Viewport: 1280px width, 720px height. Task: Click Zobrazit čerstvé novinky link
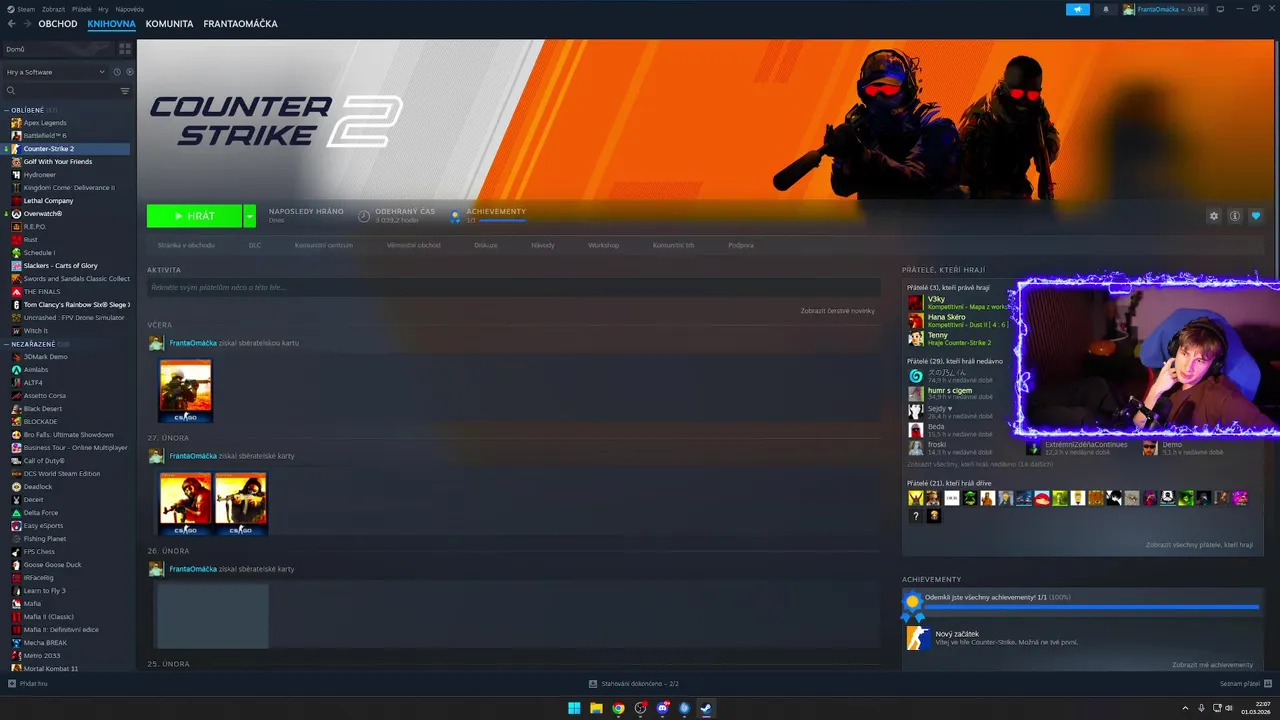click(837, 311)
